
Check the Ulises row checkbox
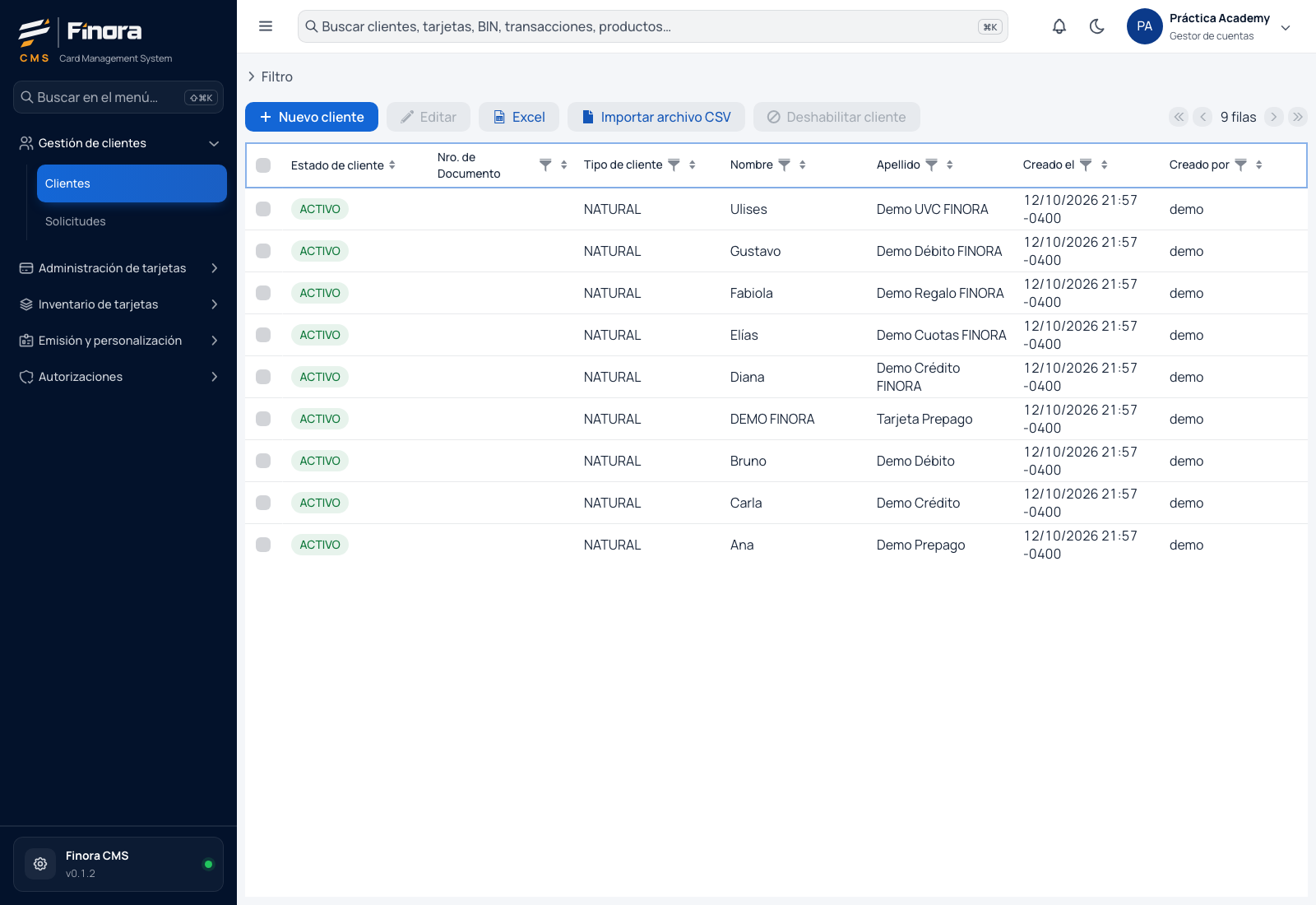point(263,209)
